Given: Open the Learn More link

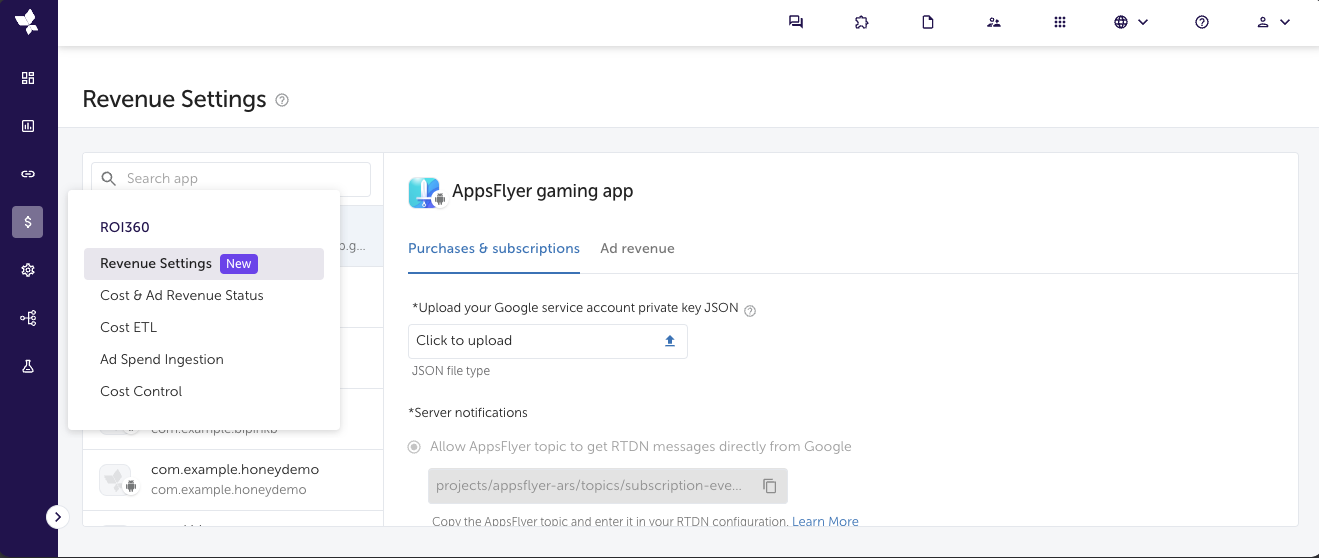Looking at the screenshot, I should (825, 521).
